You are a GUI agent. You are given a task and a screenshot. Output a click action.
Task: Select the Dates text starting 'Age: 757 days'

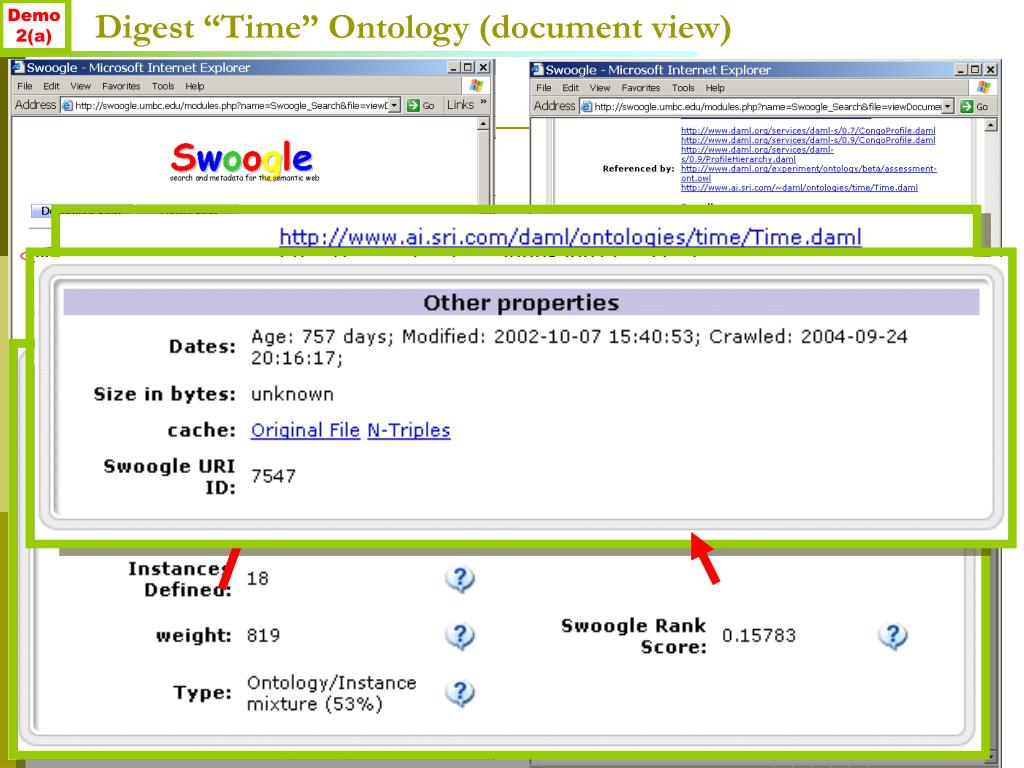pyautogui.click(x=579, y=347)
